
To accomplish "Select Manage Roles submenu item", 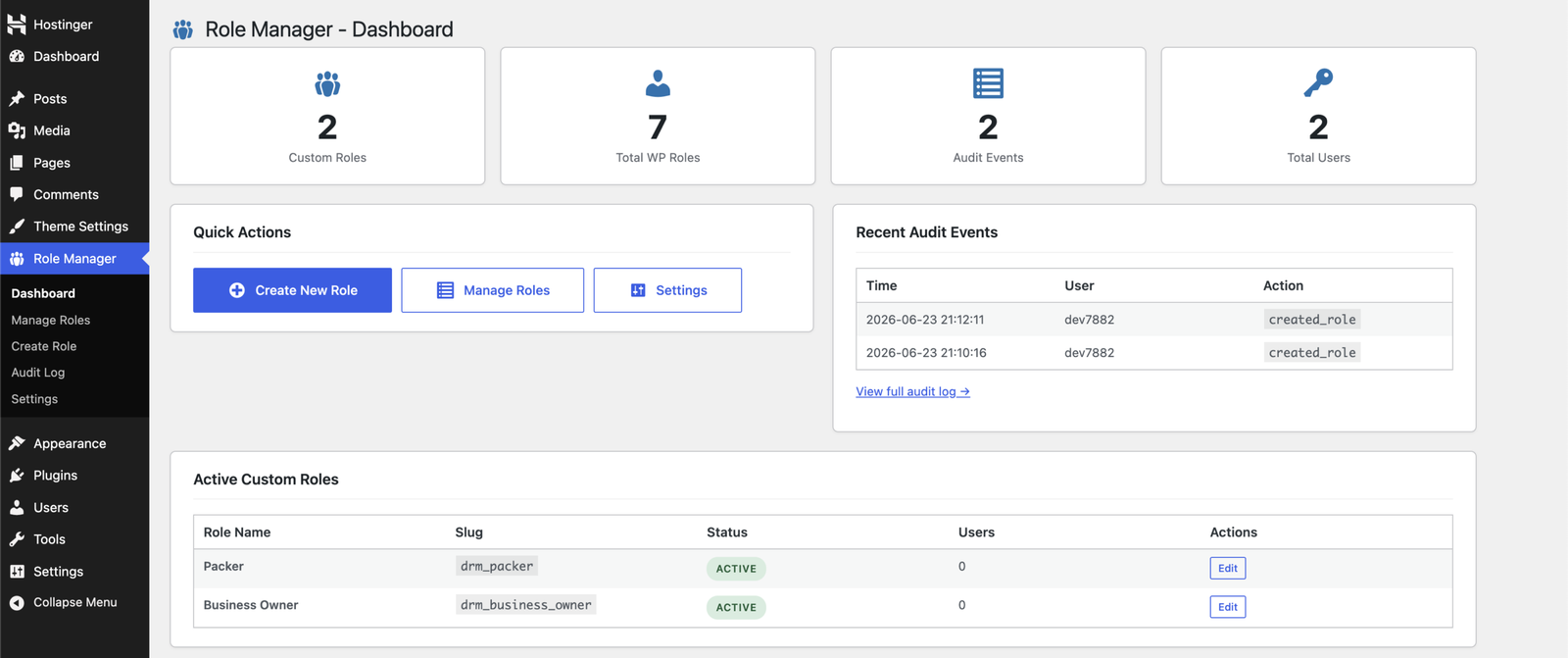I will [50, 320].
